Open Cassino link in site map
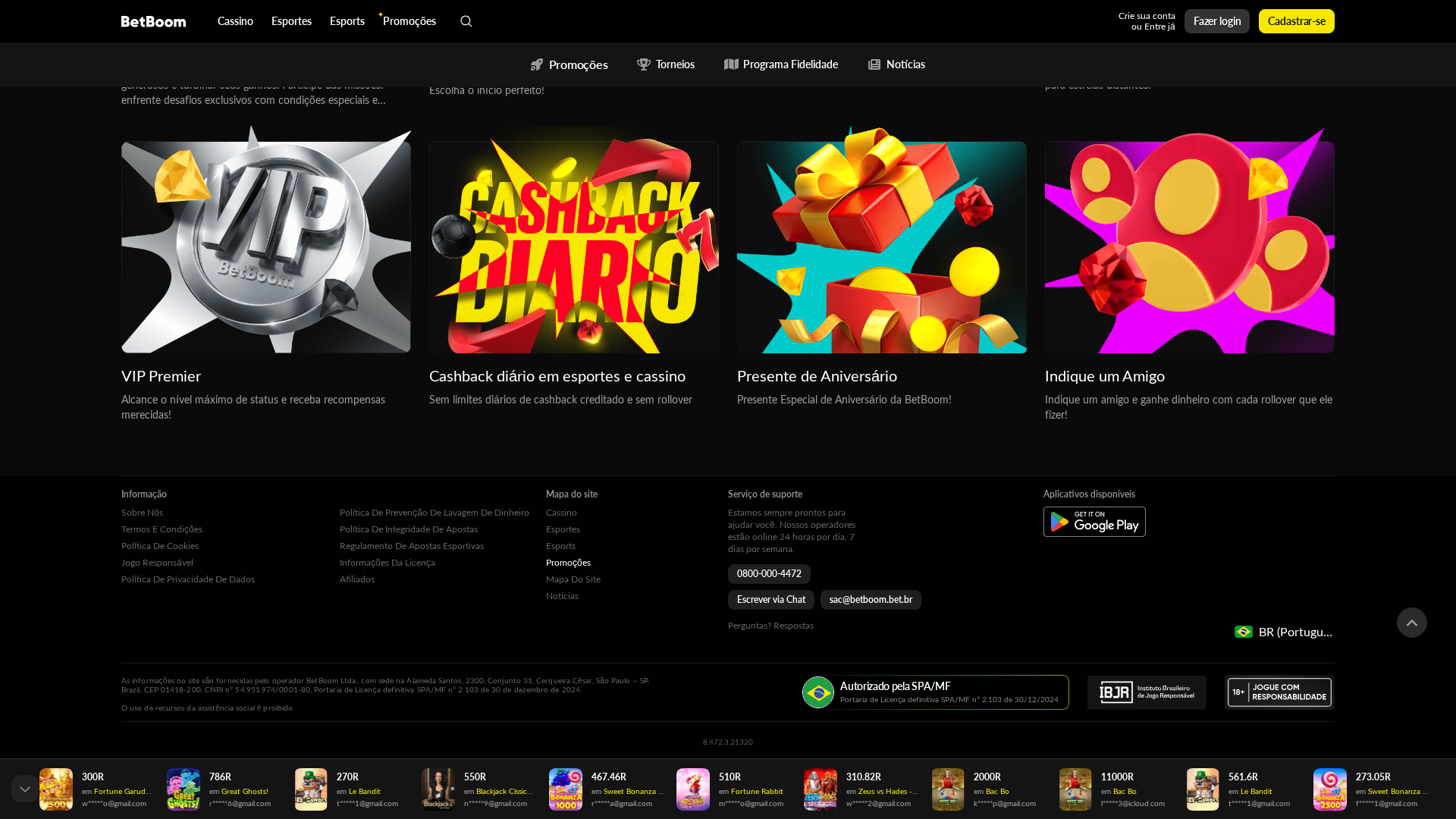The height and width of the screenshot is (819, 1456). pos(561,513)
